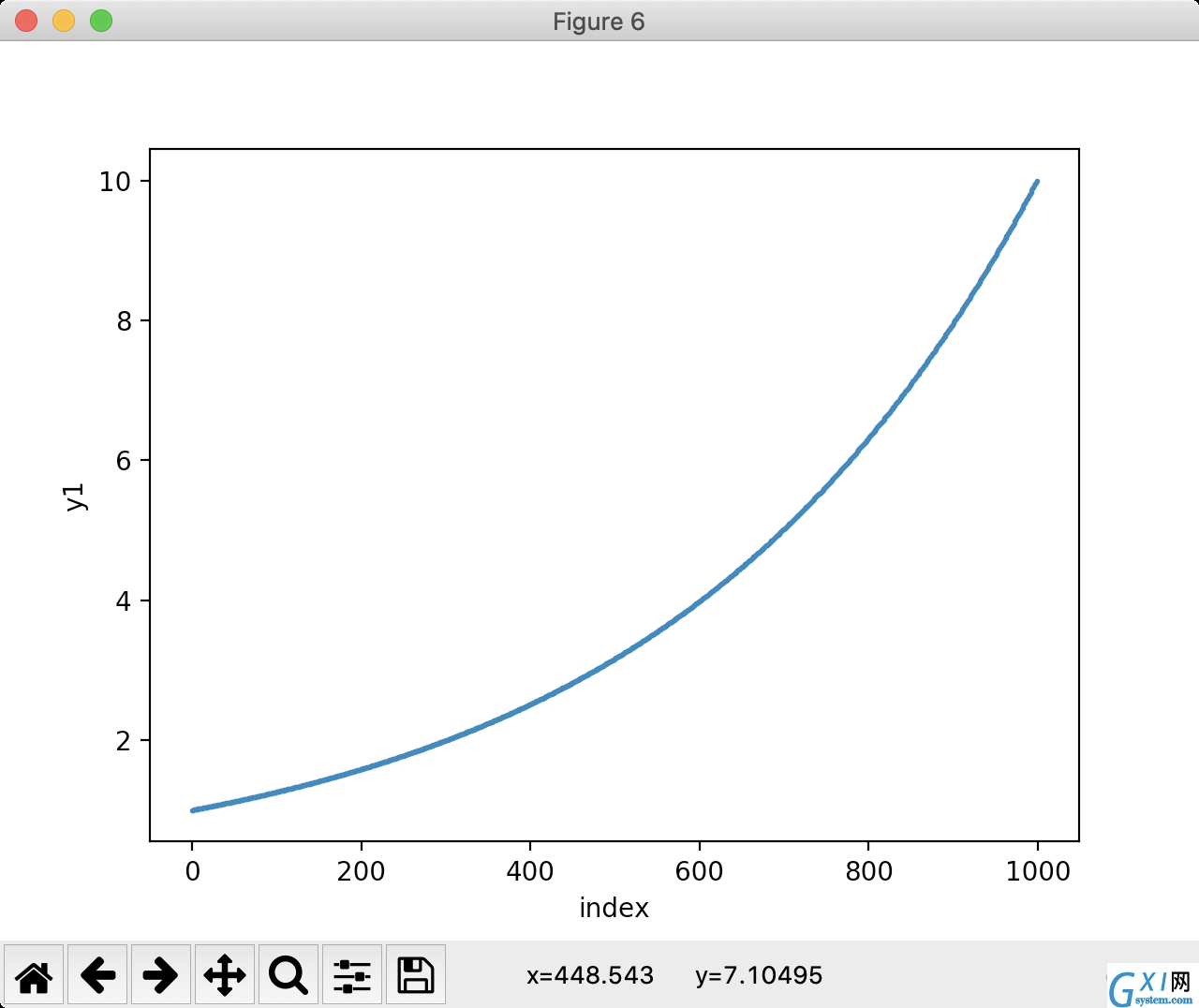Click x-axis tick label '1000'
Screen dimensions: 1199x1008
pyautogui.click(x=1038, y=871)
